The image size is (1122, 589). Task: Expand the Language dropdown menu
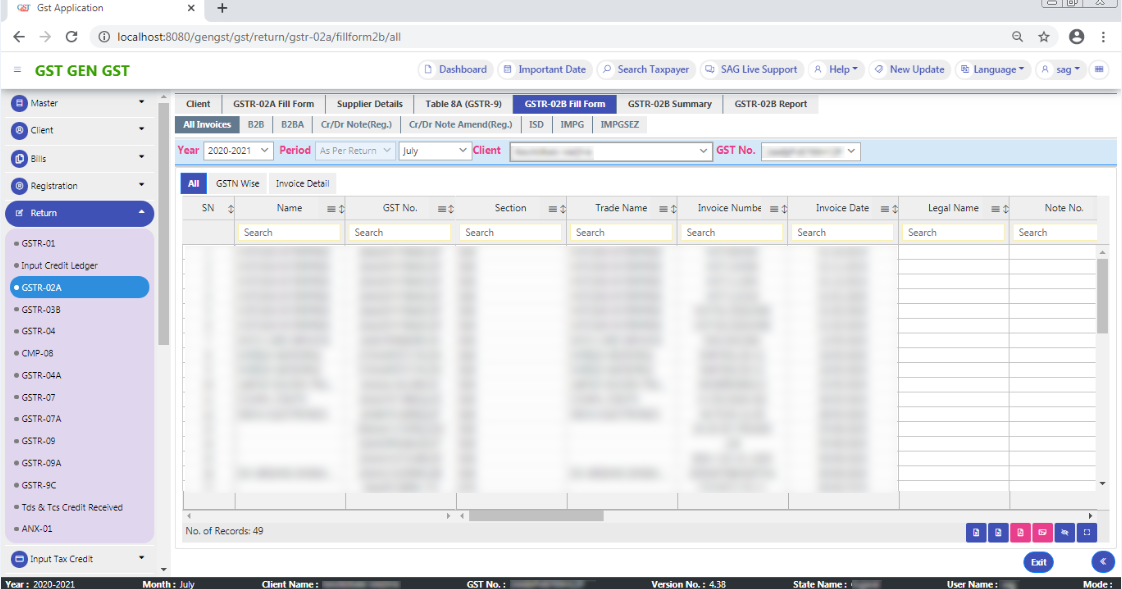pos(993,70)
